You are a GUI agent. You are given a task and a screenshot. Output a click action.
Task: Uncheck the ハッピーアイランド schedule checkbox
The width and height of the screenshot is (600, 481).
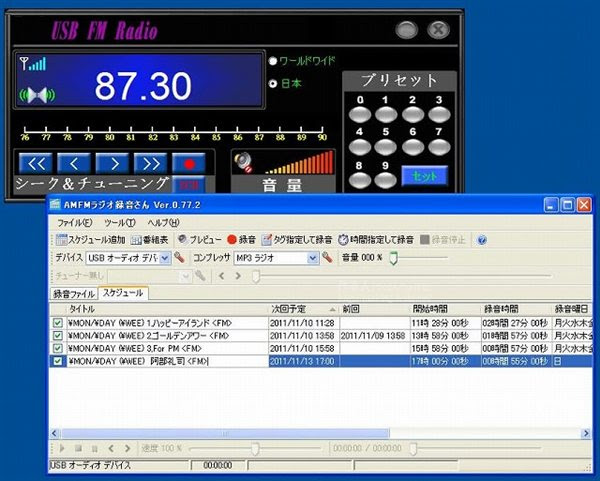tap(58, 323)
